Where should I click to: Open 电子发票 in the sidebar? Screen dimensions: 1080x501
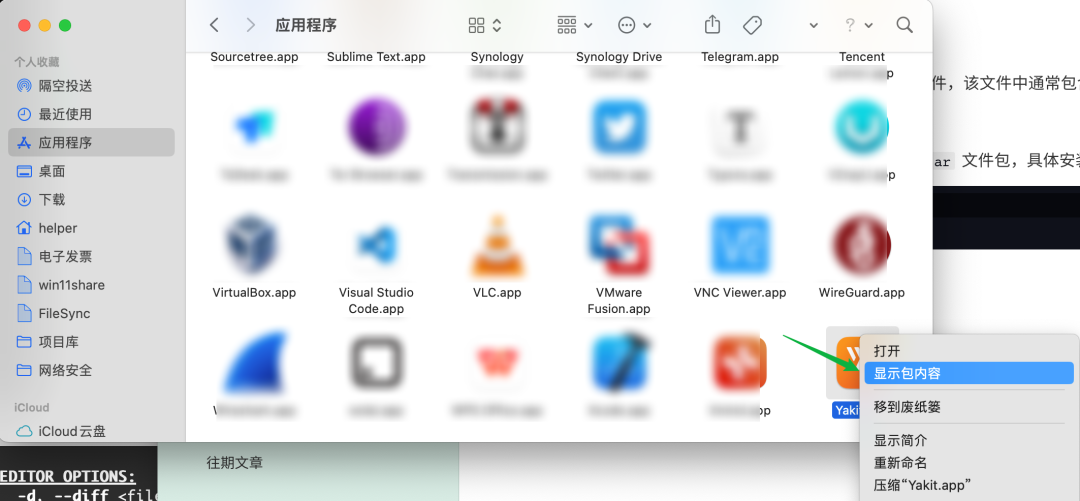(92, 256)
